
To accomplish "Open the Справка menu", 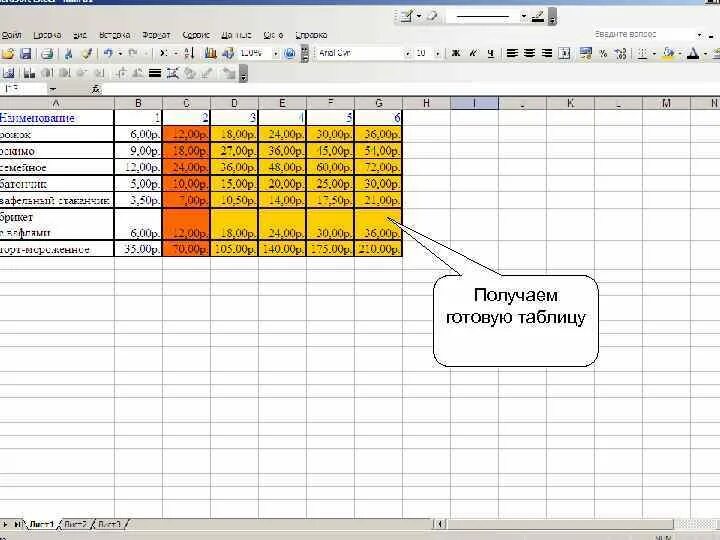I will [x=311, y=35].
